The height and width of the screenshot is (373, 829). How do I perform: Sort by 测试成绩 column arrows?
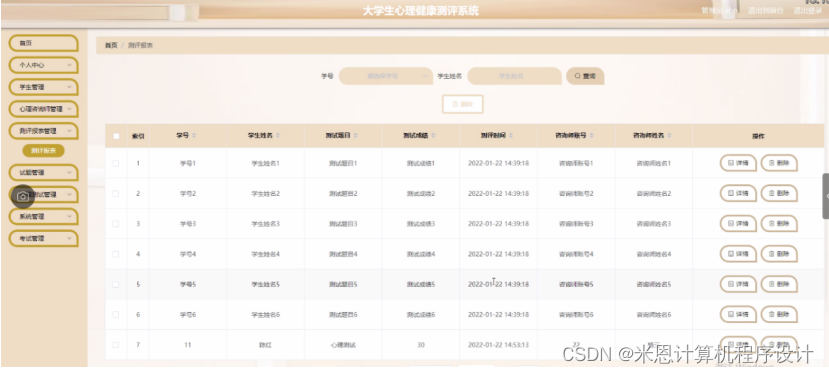tap(434, 136)
